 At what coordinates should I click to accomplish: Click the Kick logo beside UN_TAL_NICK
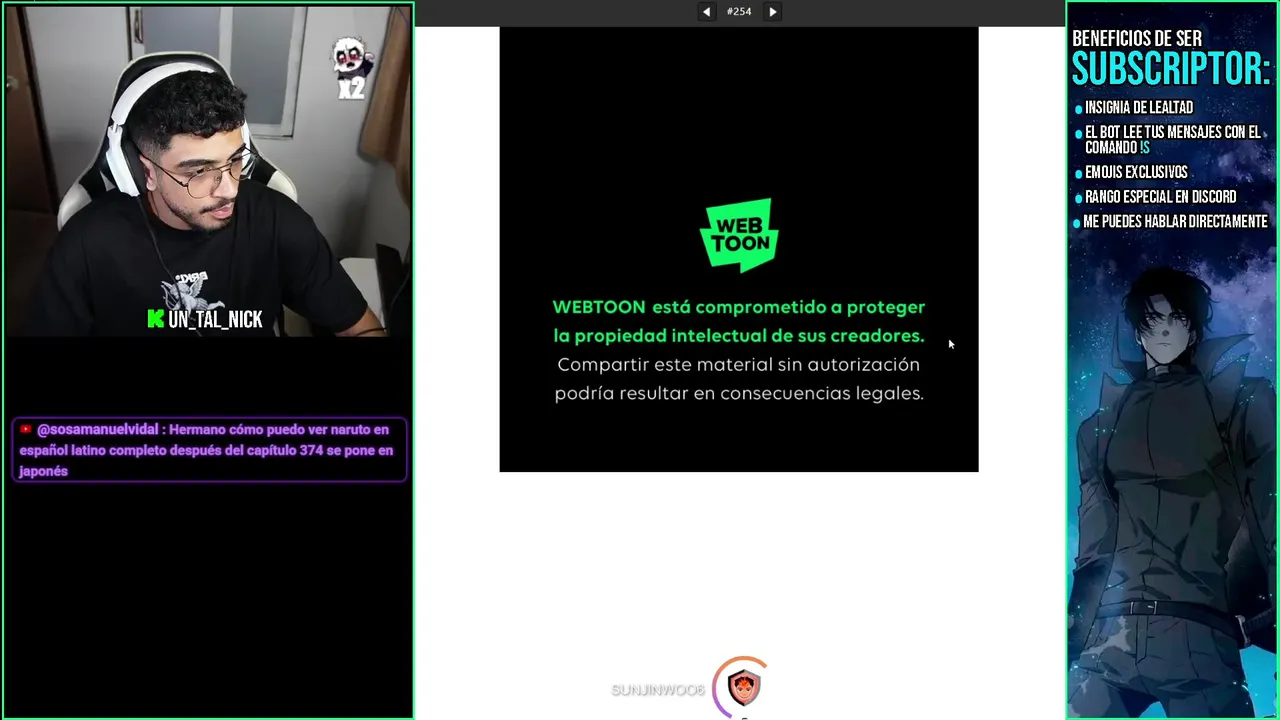tap(155, 319)
